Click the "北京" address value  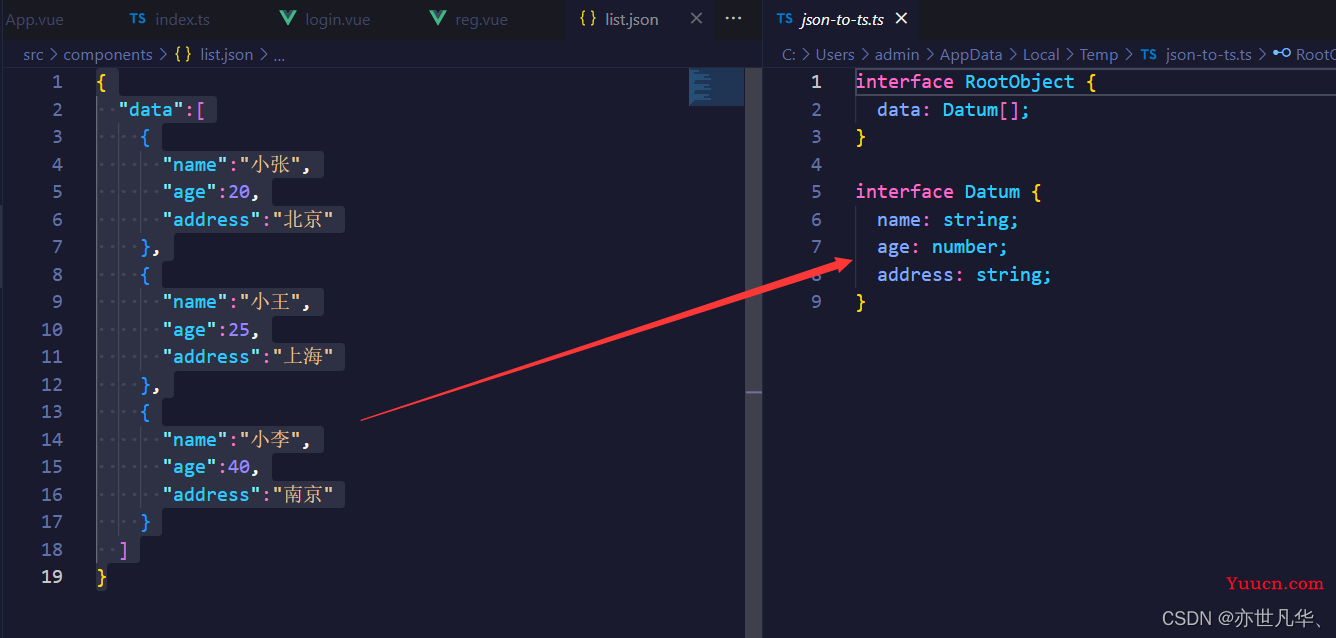tap(304, 220)
